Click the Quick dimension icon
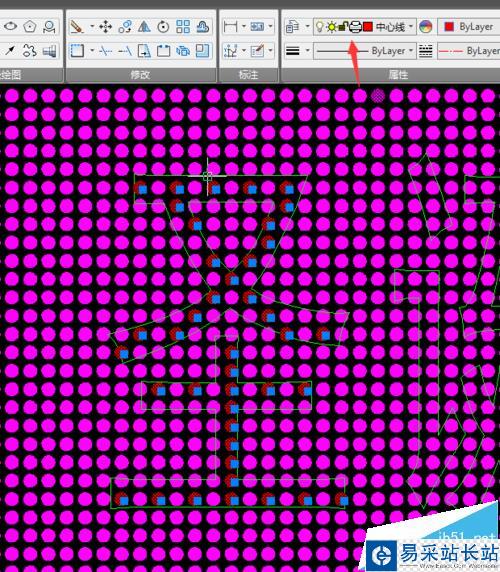Image resolution: width=500 pixels, height=572 pixels. [x=257, y=27]
